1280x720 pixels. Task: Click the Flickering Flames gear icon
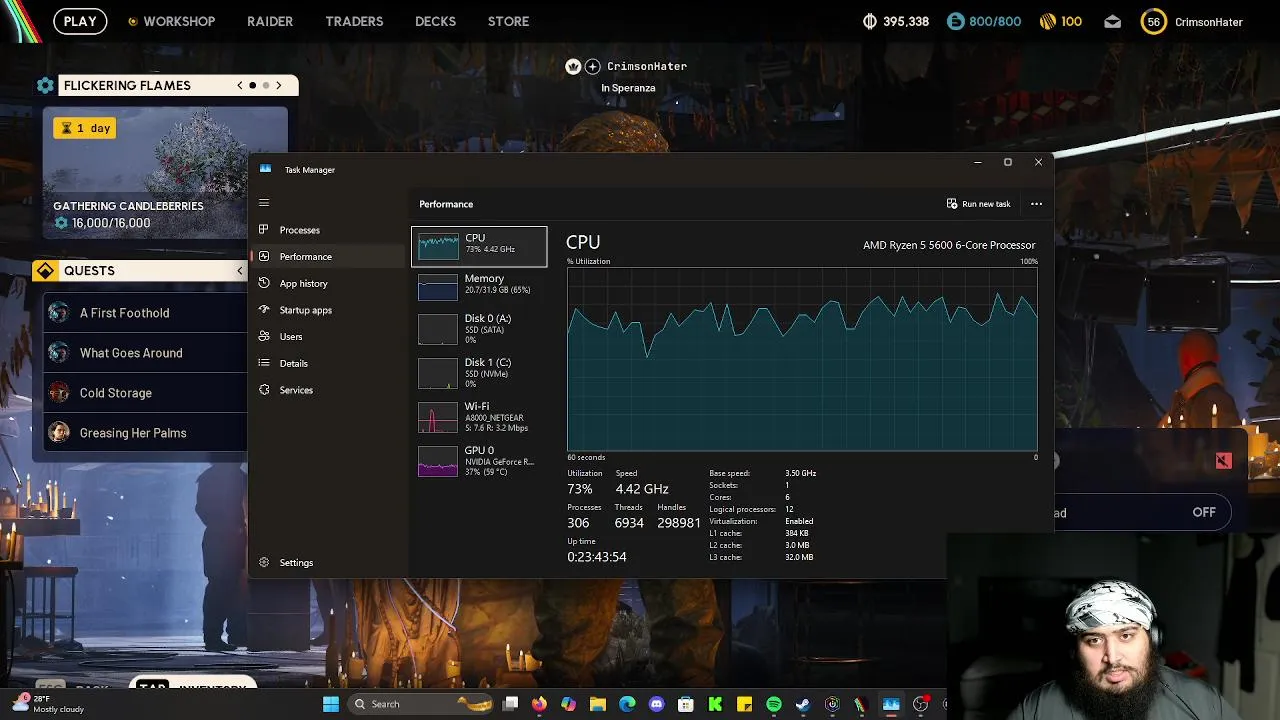pyautogui.click(x=45, y=85)
